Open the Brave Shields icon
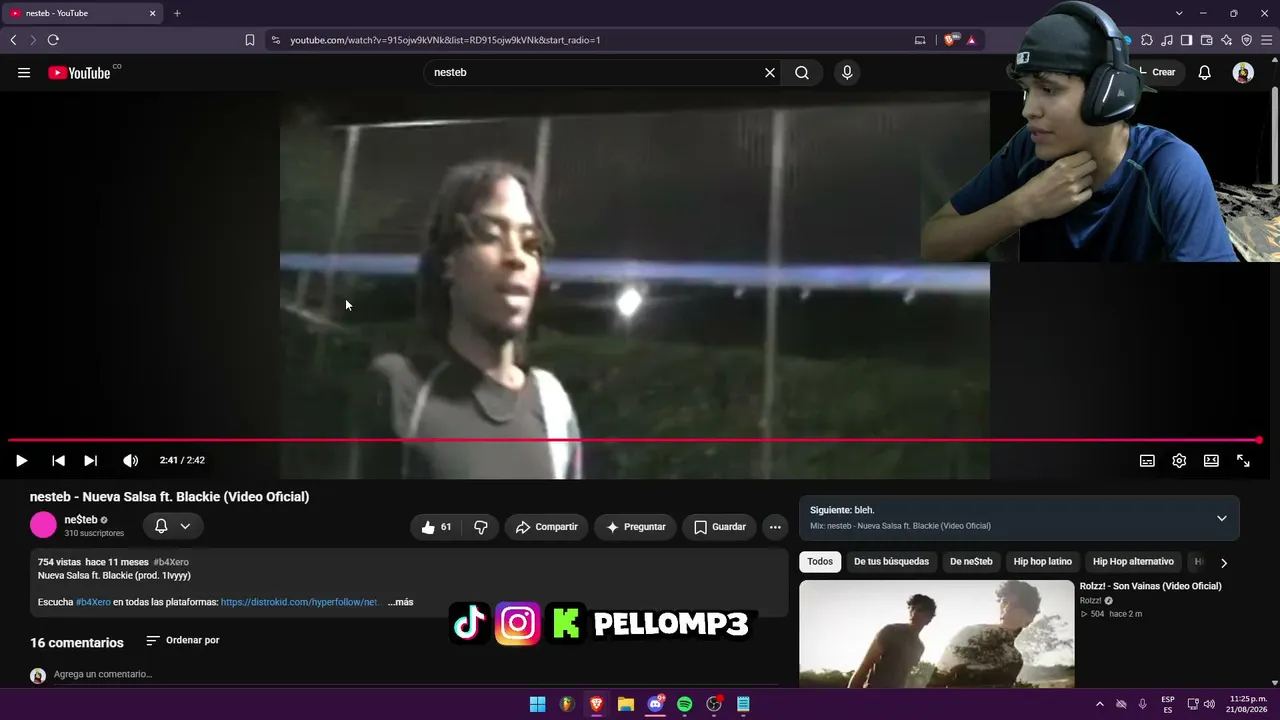1280x720 pixels. pyautogui.click(x=950, y=40)
